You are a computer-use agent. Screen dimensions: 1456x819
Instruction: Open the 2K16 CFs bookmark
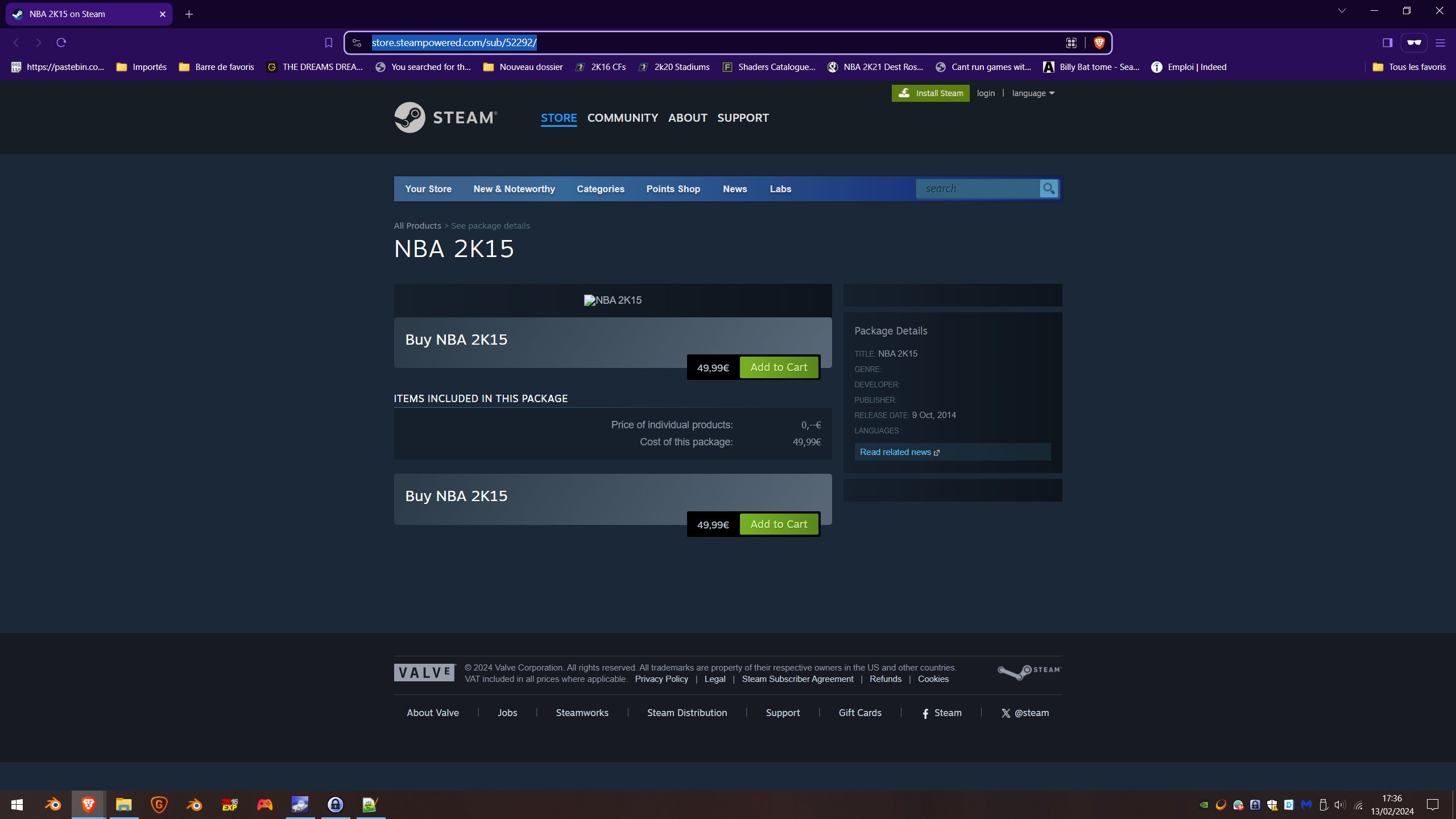601,67
